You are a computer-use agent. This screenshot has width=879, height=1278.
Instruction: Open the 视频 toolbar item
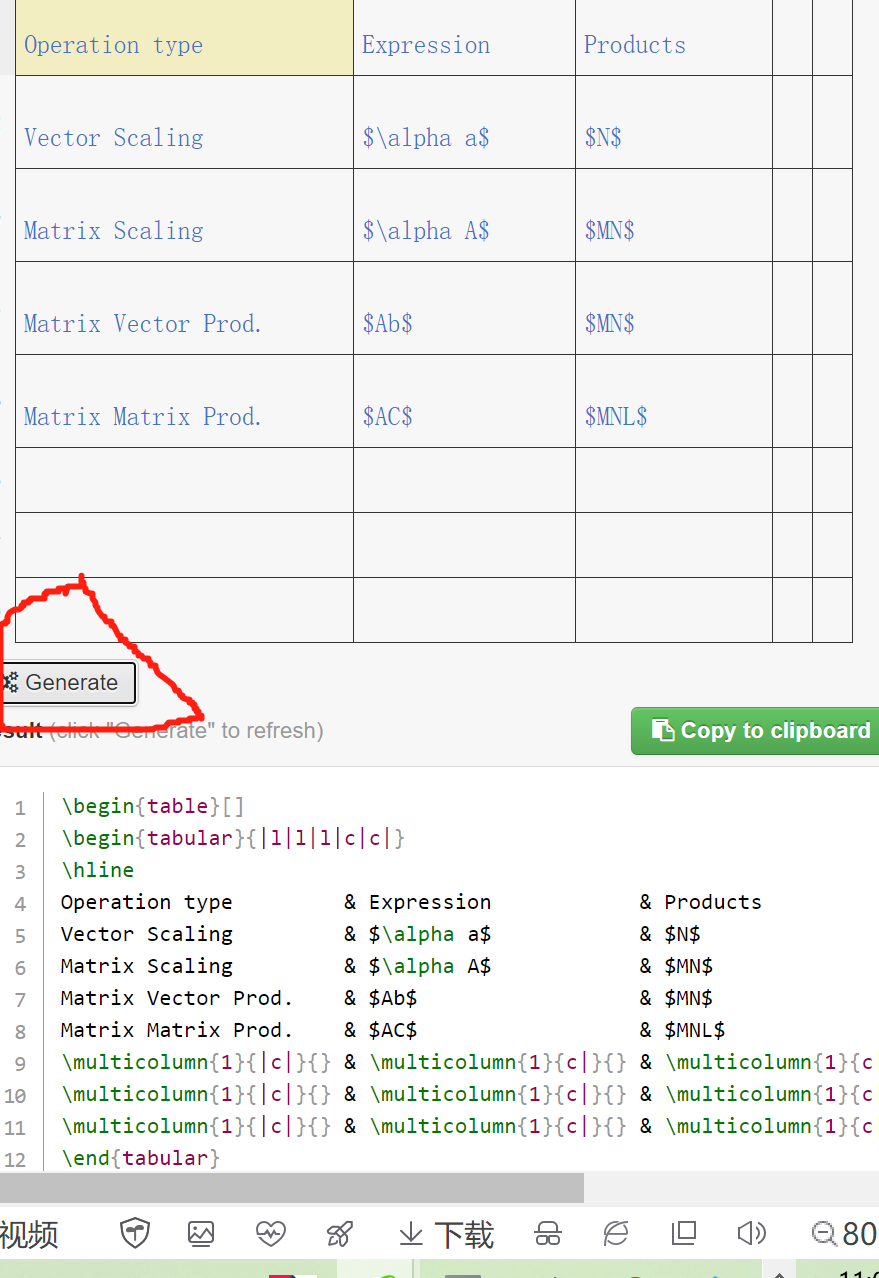pyautogui.click(x=29, y=1234)
